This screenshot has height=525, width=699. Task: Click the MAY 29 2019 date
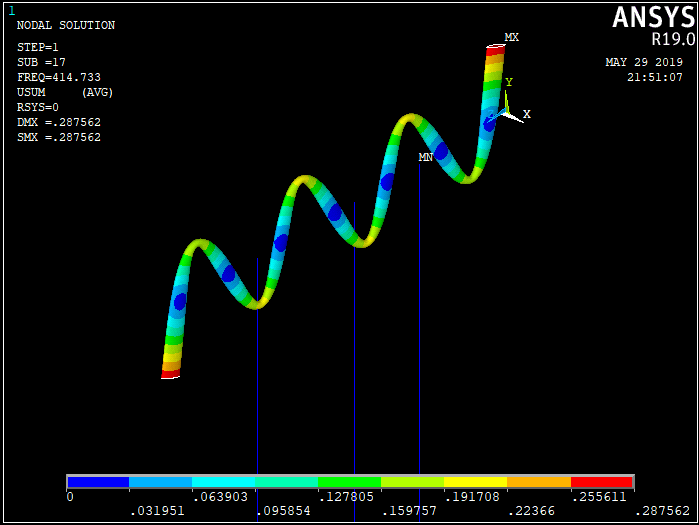pyautogui.click(x=644, y=62)
